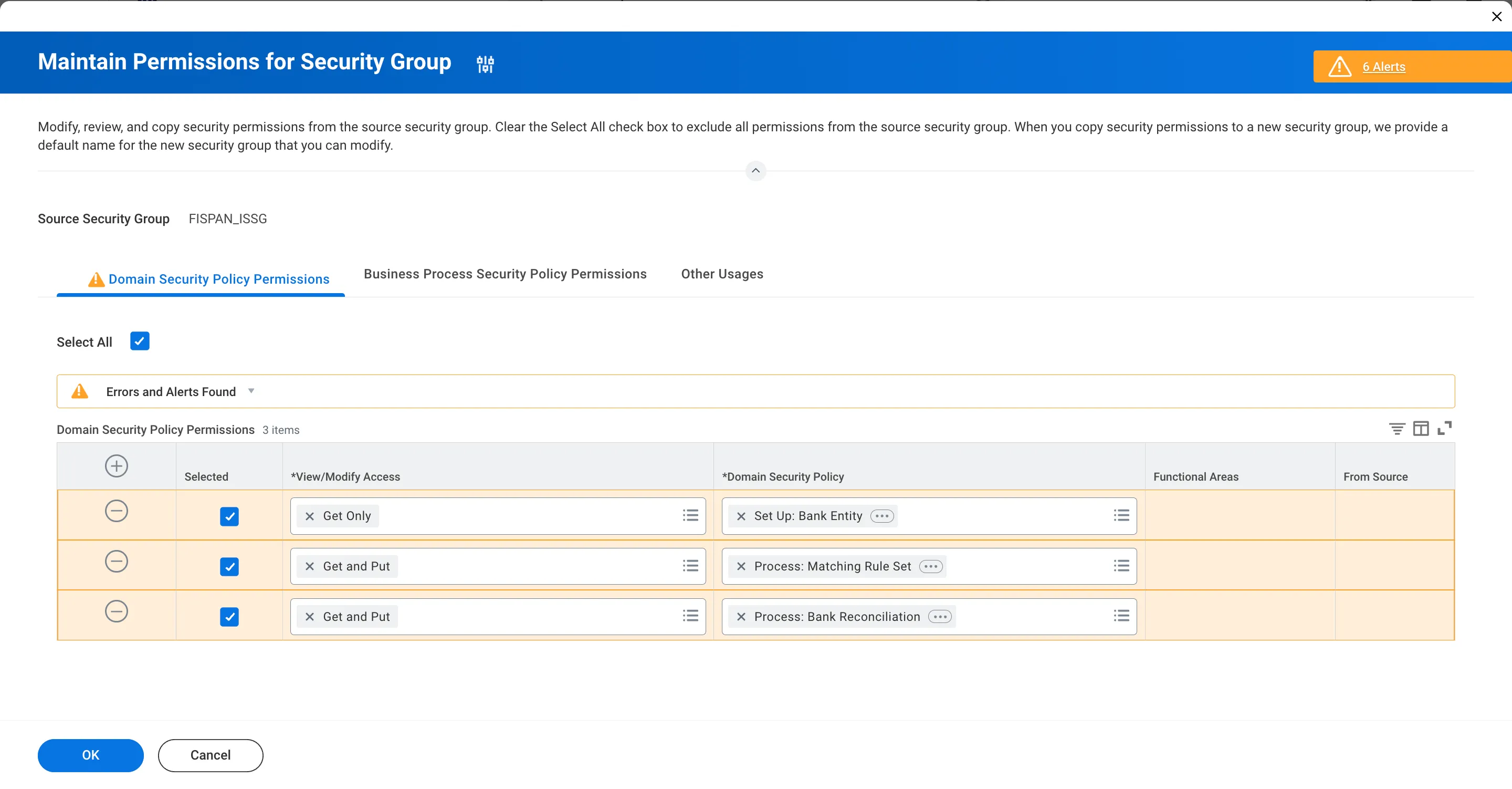
Task: Open the 6 Alerts link
Action: tap(1383, 67)
